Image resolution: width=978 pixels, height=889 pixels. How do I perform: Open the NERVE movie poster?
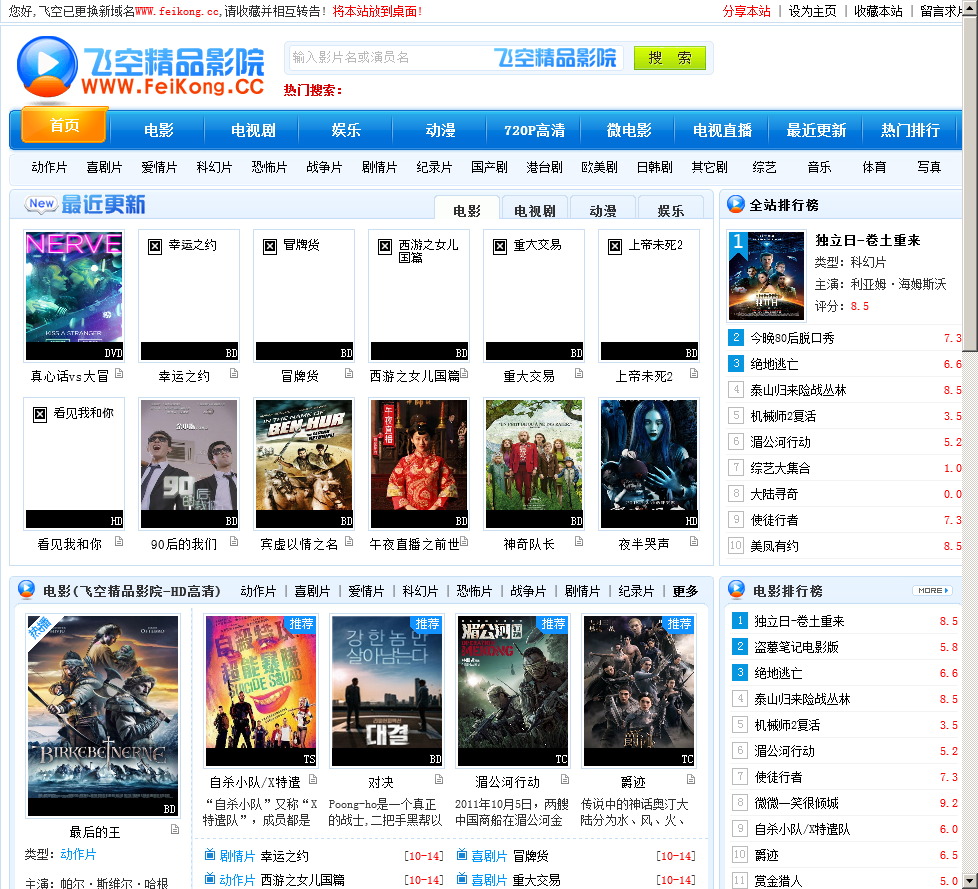click(74, 295)
